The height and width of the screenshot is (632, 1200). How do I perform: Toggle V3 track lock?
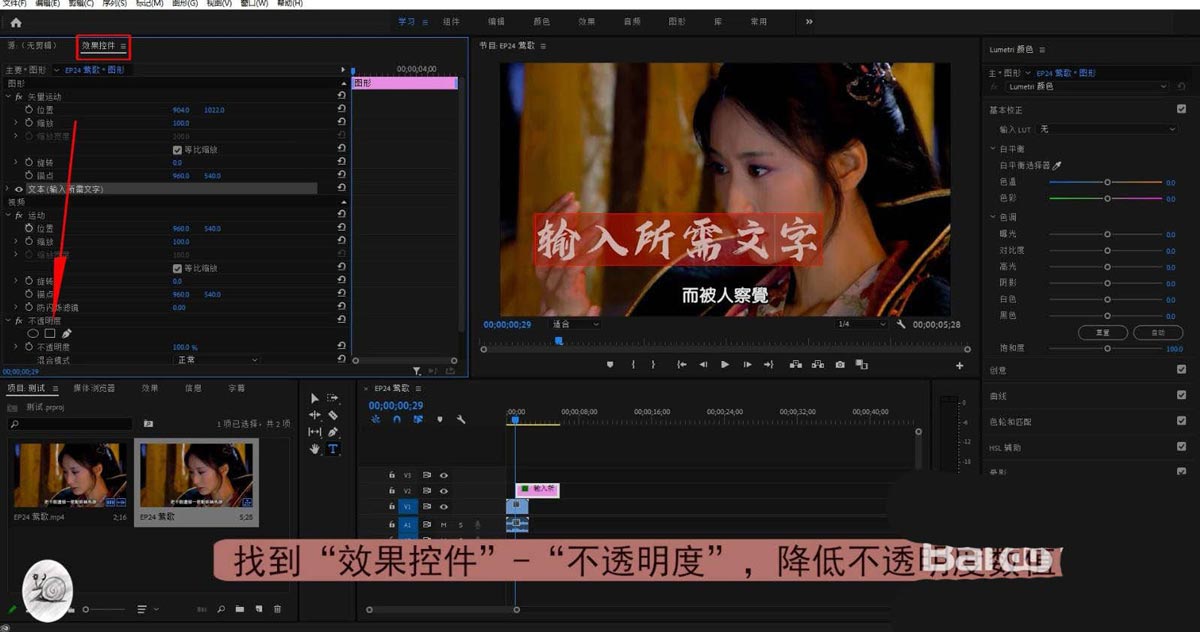[x=392, y=475]
